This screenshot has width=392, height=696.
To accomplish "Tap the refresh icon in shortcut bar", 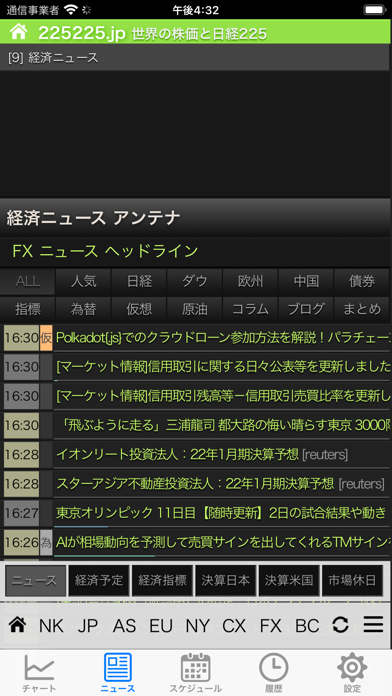I will (x=340, y=625).
